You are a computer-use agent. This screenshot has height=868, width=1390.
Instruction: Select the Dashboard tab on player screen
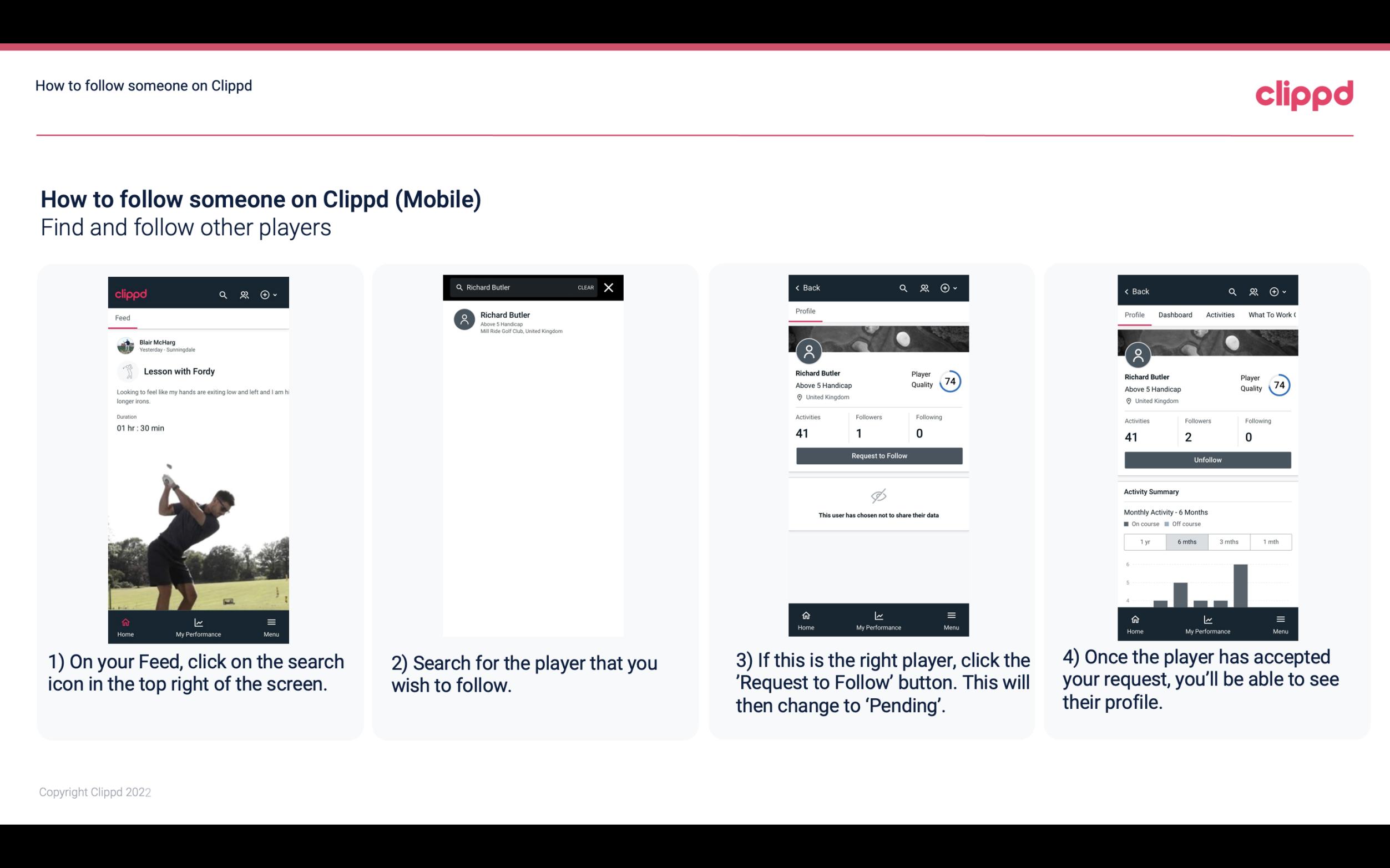click(x=1176, y=314)
